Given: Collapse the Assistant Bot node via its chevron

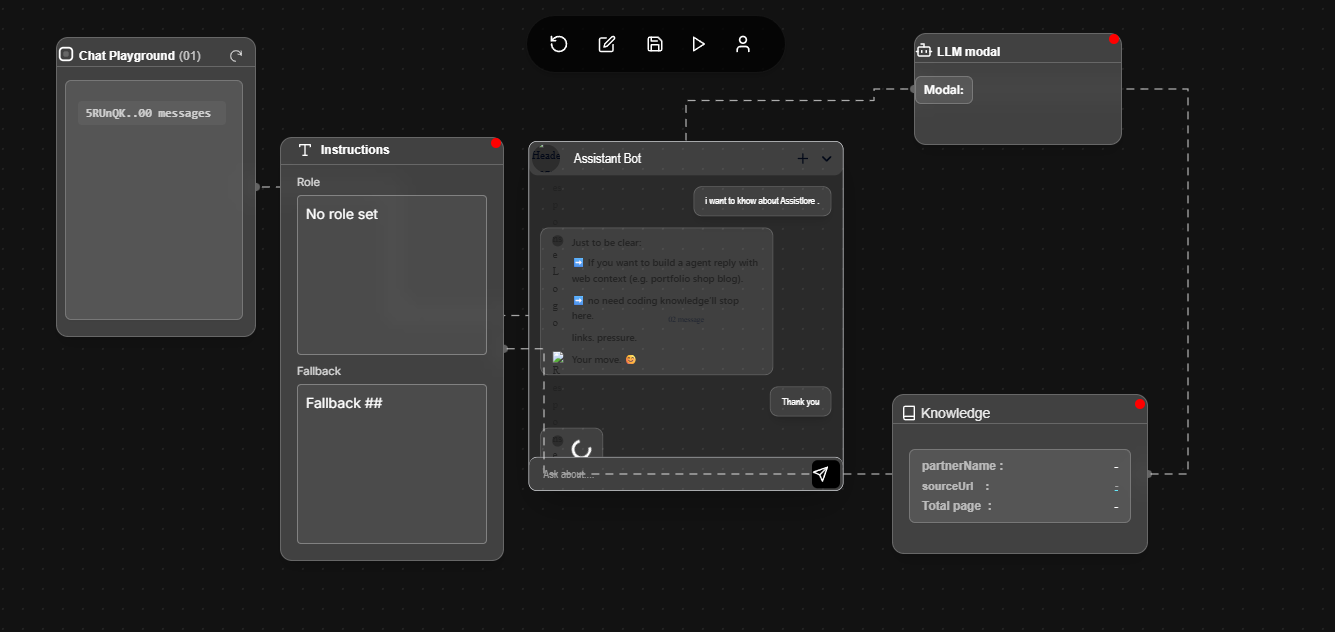Looking at the screenshot, I should pos(826,159).
